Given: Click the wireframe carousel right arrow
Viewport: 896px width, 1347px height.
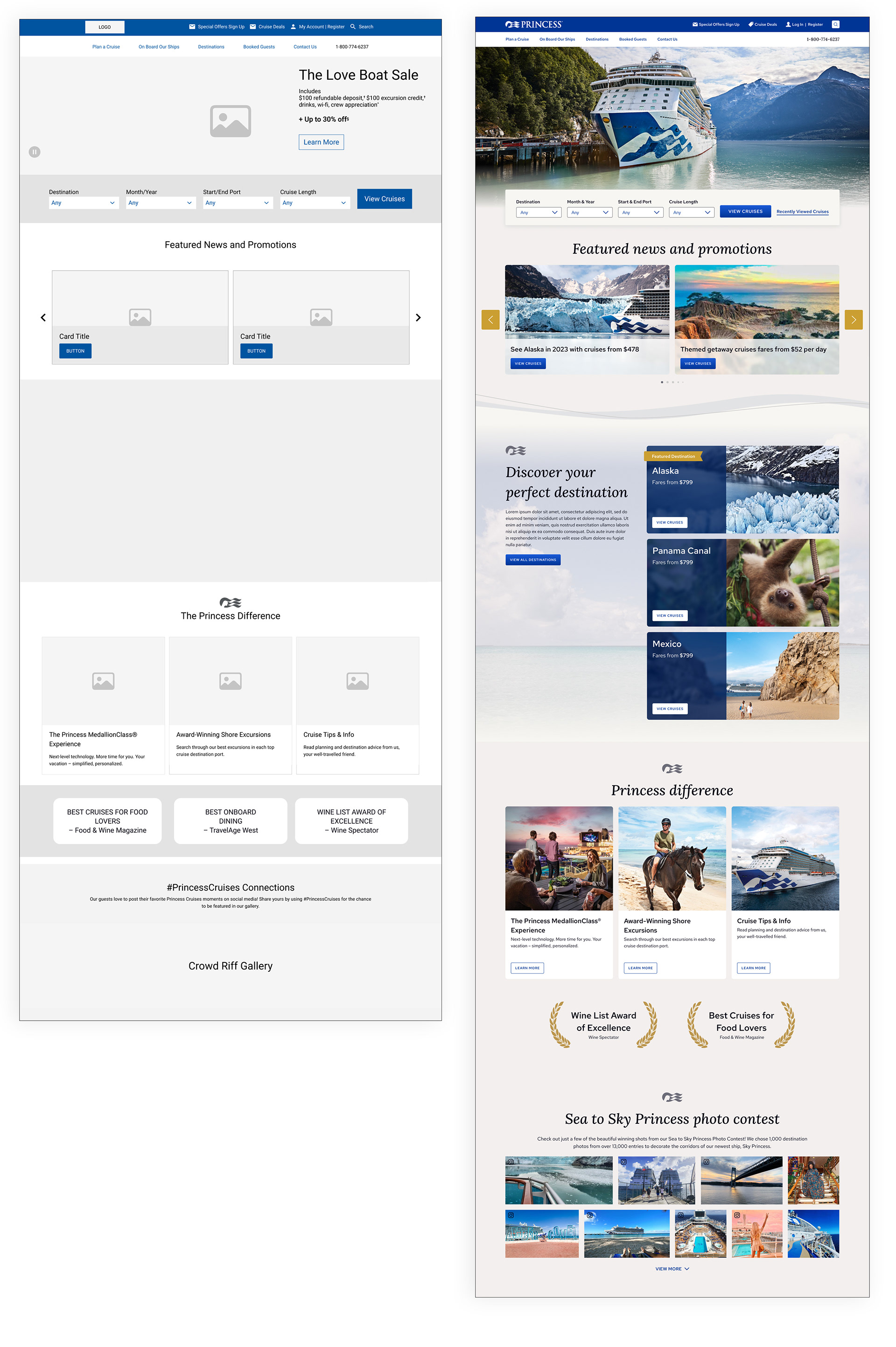Looking at the screenshot, I should pyautogui.click(x=418, y=318).
